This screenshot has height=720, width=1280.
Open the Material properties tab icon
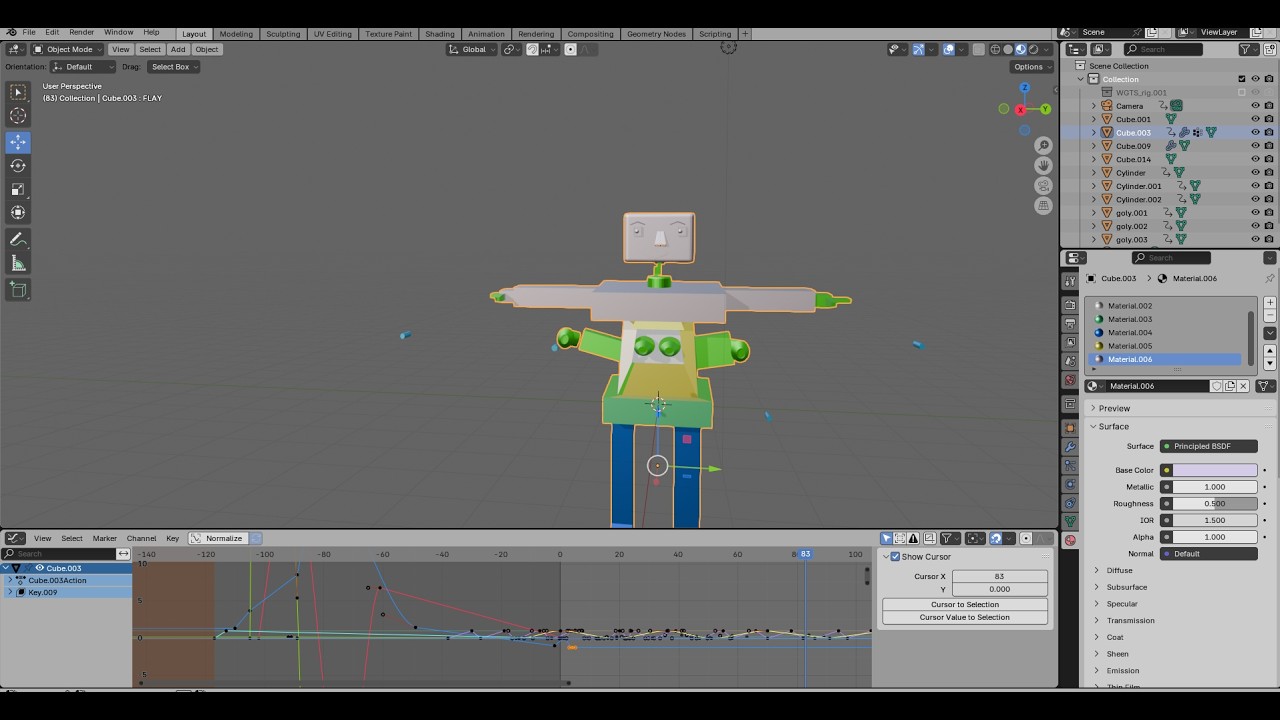pos(1070,540)
